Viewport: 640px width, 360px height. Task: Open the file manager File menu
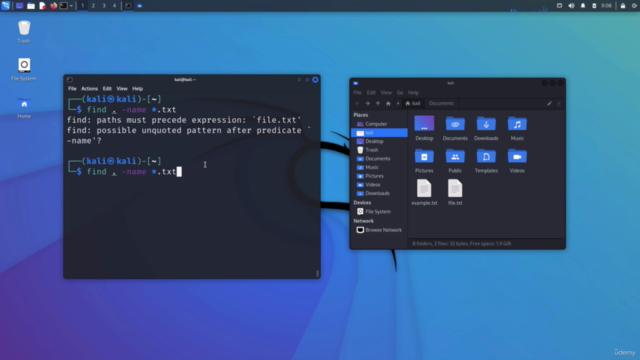click(x=358, y=93)
